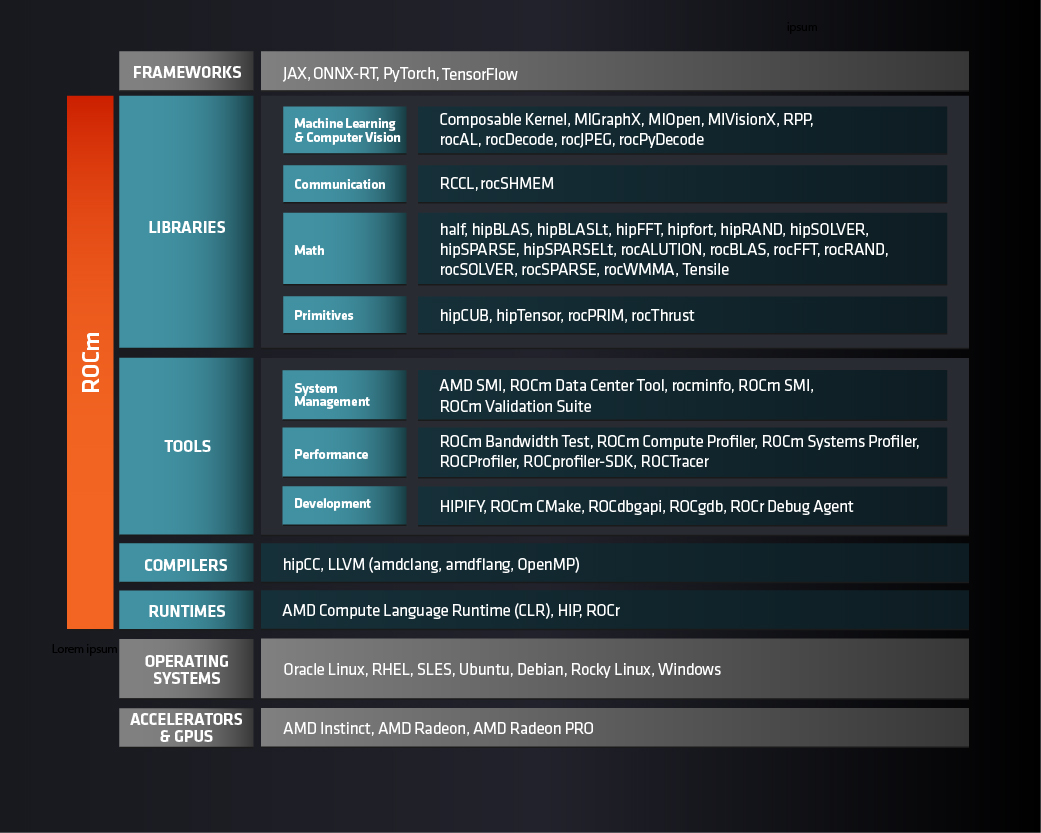Select the Math libraries box
The width and height of the screenshot is (1041, 833).
(344, 248)
